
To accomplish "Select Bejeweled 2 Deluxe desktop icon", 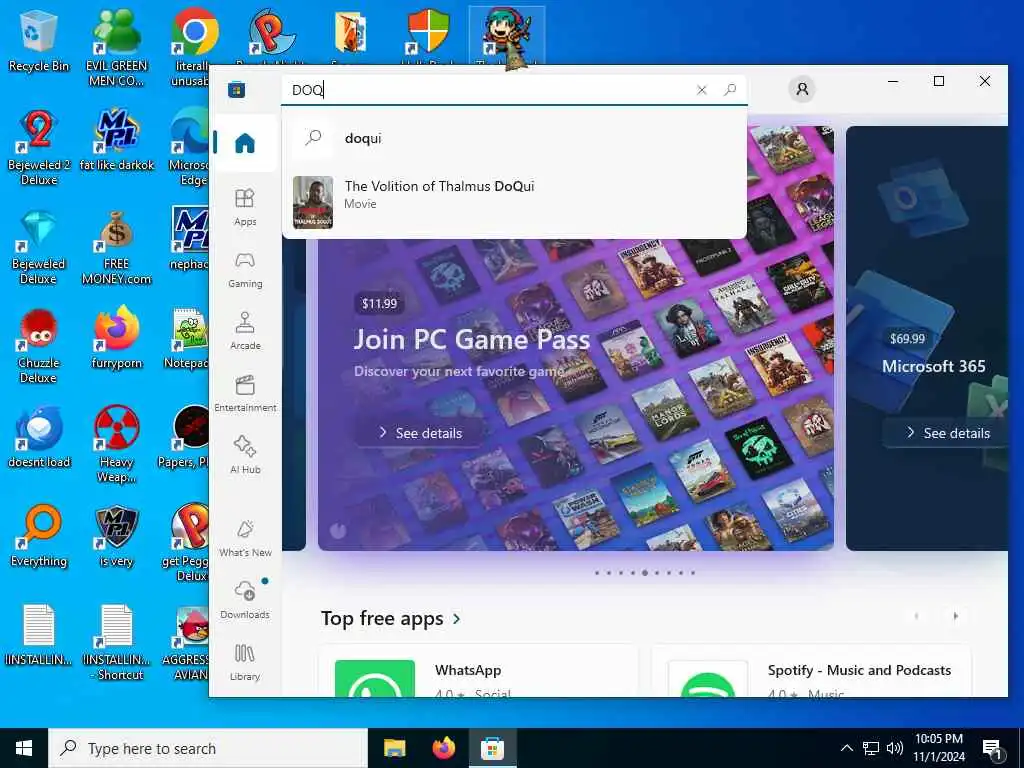I will tap(39, 148).
